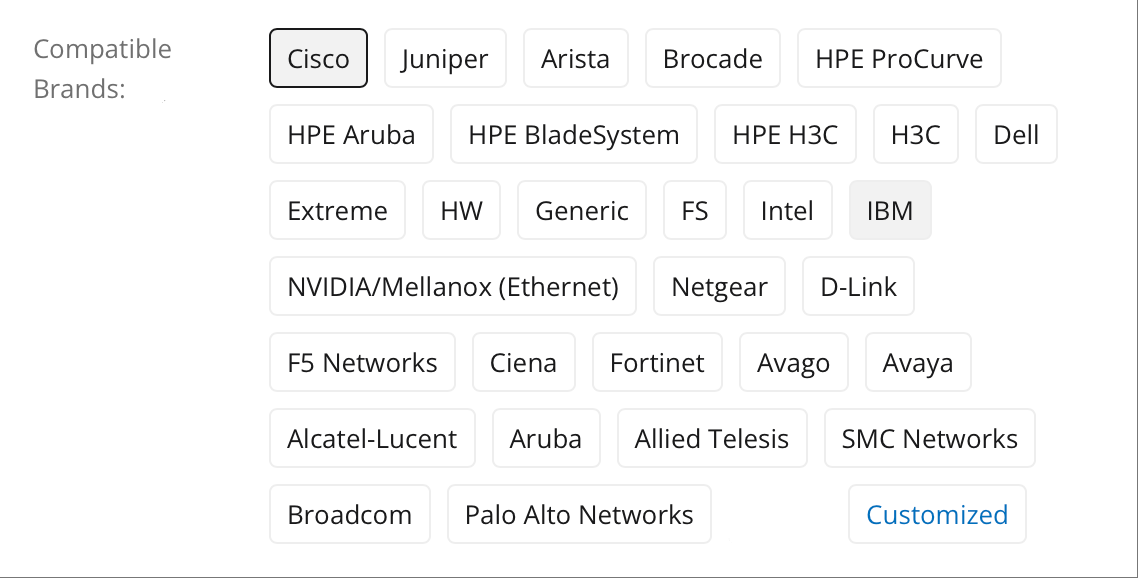Open the Customized brand link
The width and height of the screenshot is (1138, 578).
[937, 515]
